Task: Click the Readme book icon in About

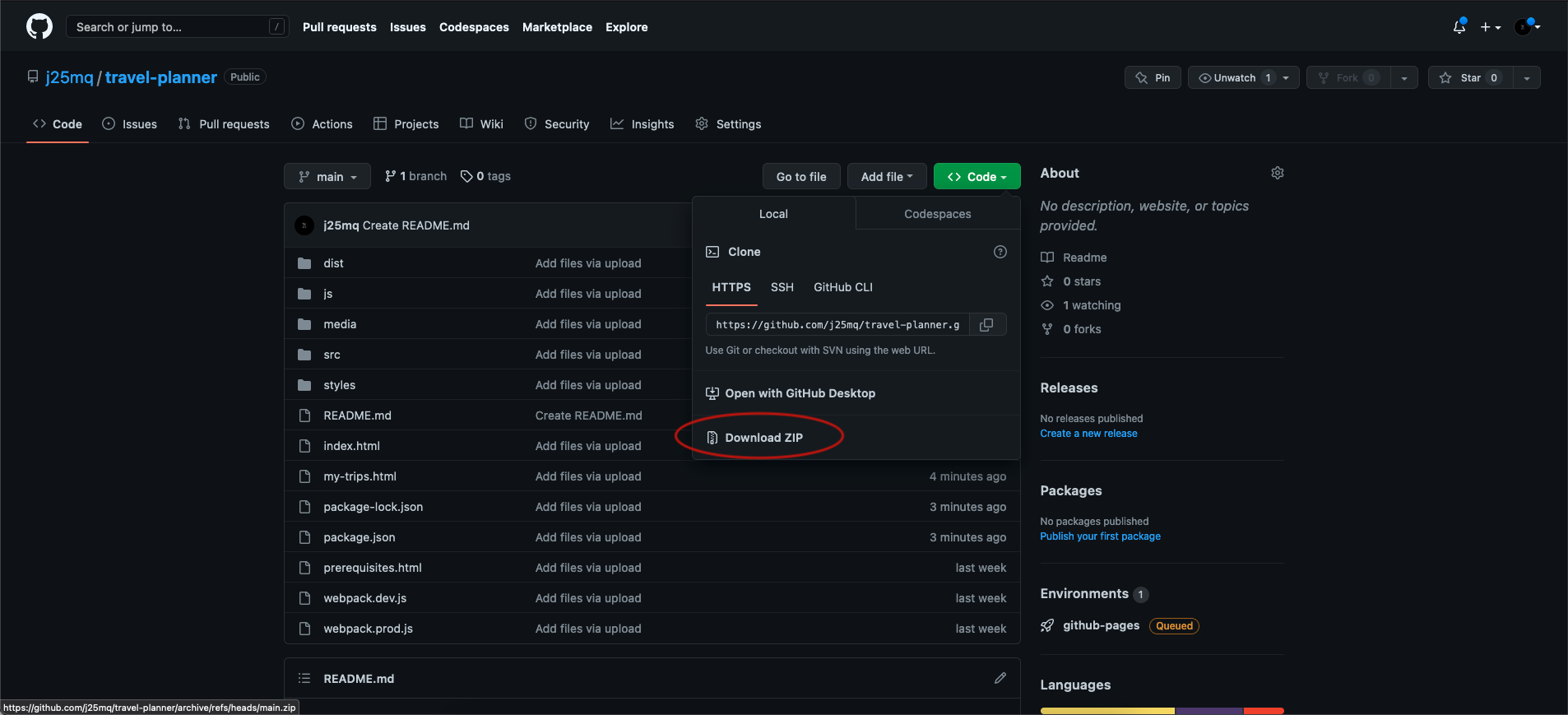Action: pos(1047,258)
